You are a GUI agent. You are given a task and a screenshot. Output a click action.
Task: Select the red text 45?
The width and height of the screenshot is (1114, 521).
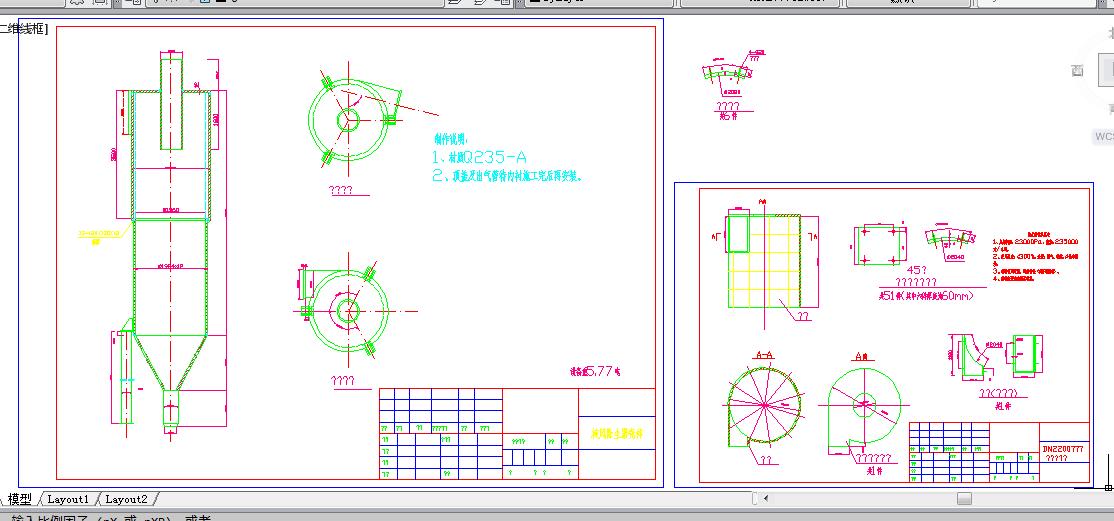tap(917, 270)
